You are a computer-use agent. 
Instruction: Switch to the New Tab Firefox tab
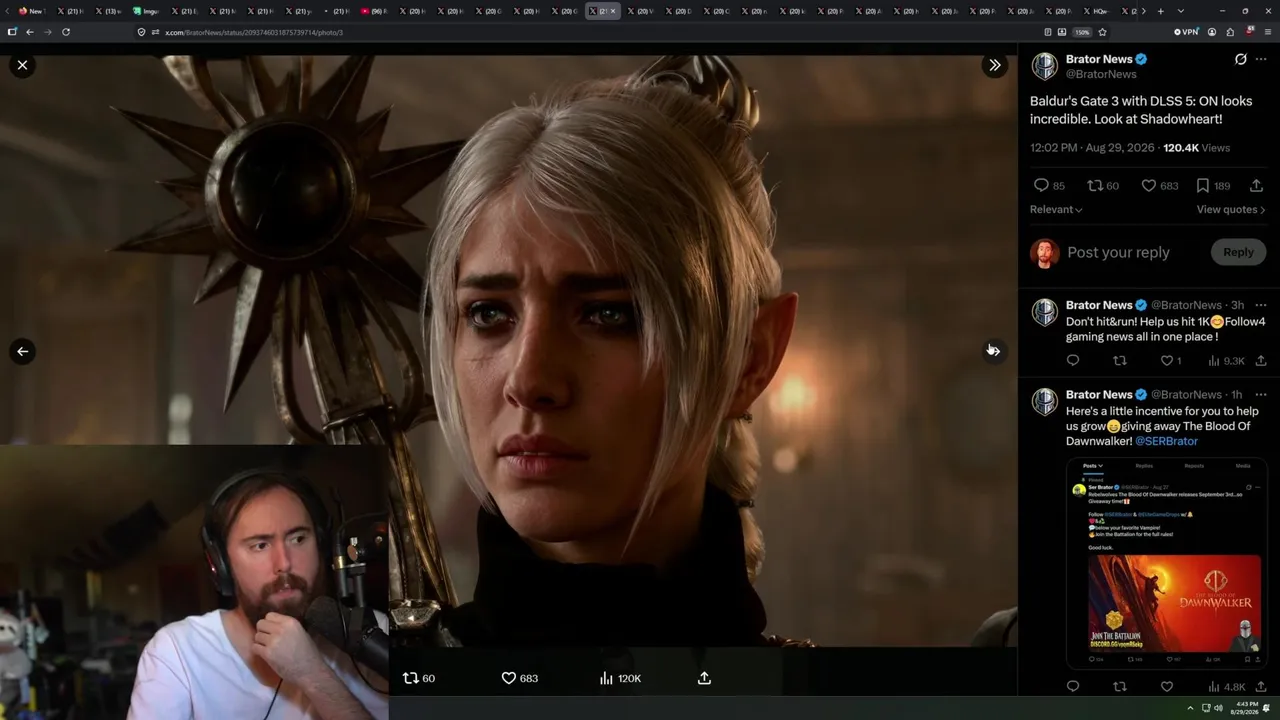click(32, 11)
